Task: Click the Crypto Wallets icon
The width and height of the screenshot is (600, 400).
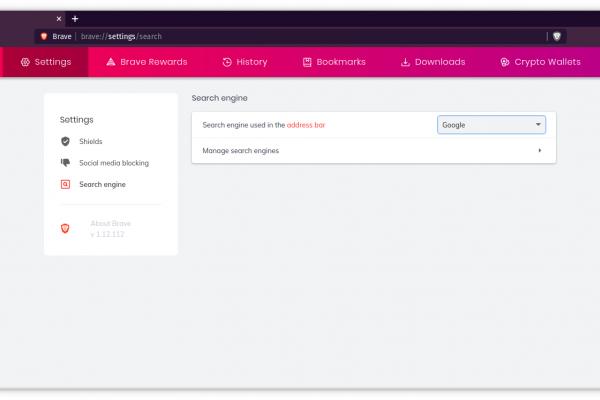Action: (505, 62)
